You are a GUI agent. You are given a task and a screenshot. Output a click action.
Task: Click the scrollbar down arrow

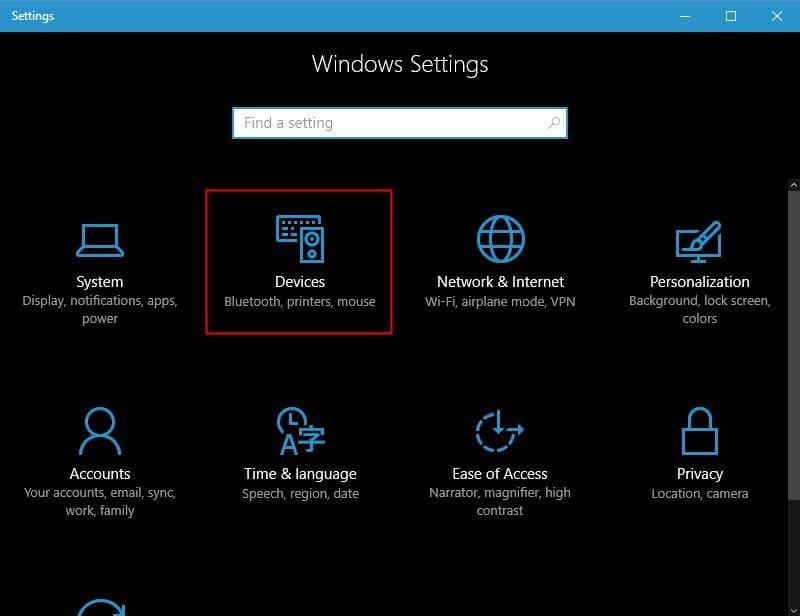794,610
